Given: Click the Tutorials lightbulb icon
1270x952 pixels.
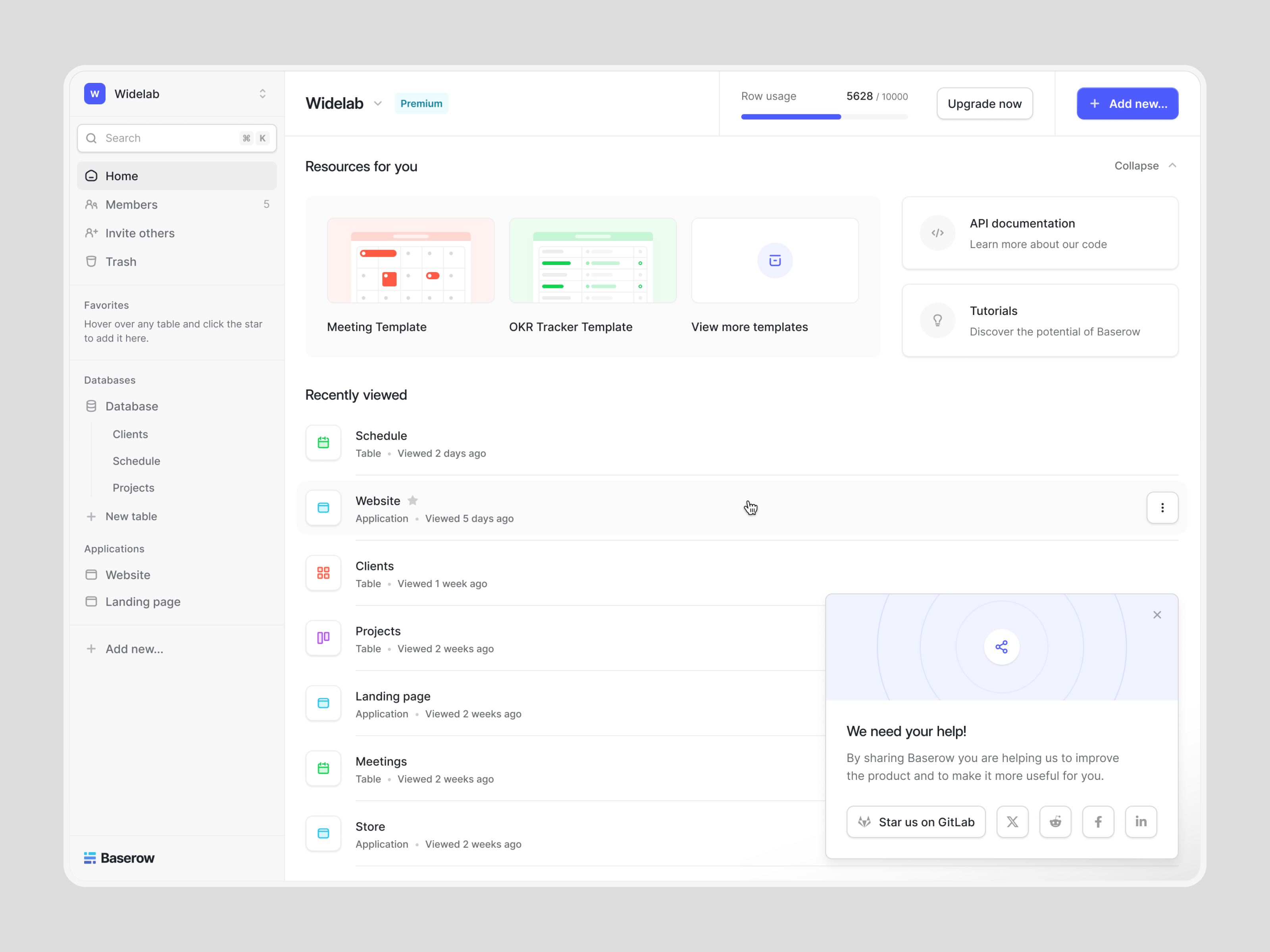Looking at the screenshot, I should 937,320.
